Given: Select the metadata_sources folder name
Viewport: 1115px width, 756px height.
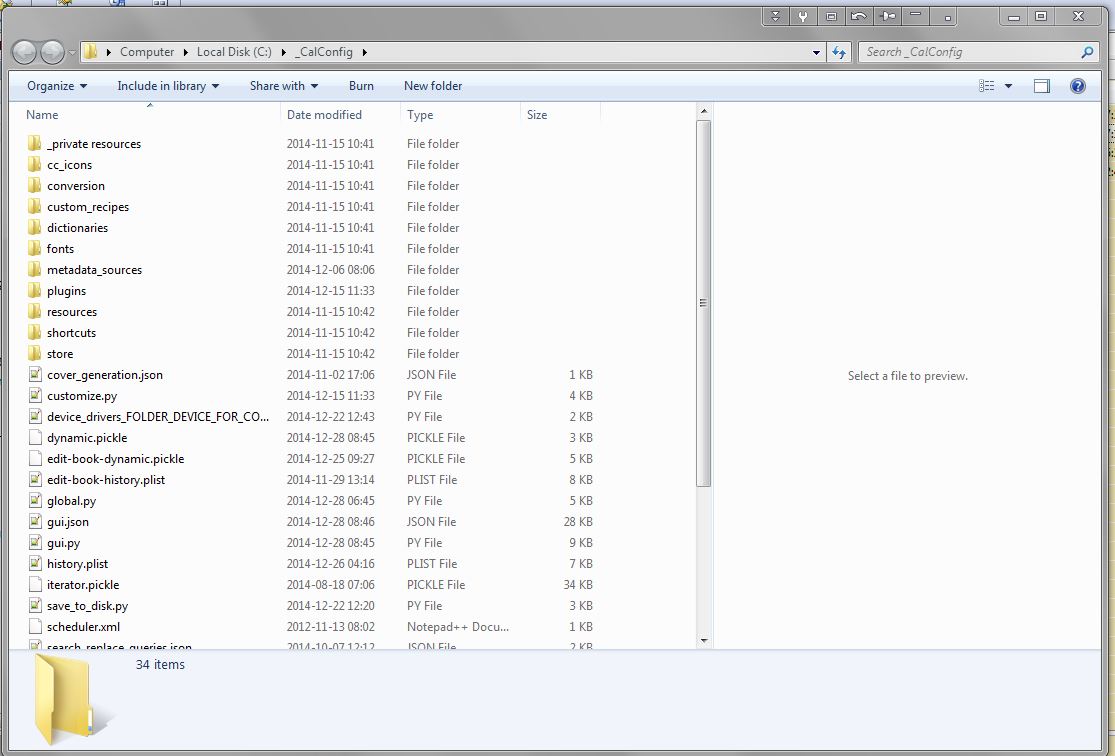Looking at the screenshot, I should pyautogui.click(x=95, y=270).
